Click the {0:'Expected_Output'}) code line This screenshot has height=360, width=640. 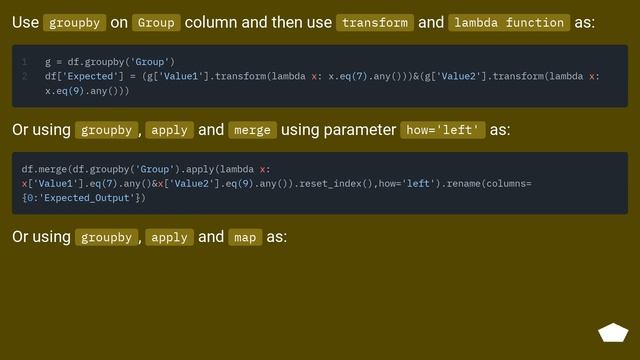tap(83, 198)
